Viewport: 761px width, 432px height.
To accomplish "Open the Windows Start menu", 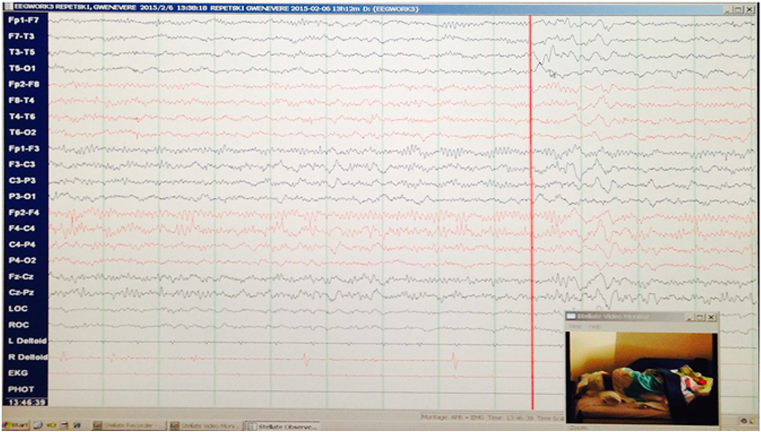I will point(16,425).
